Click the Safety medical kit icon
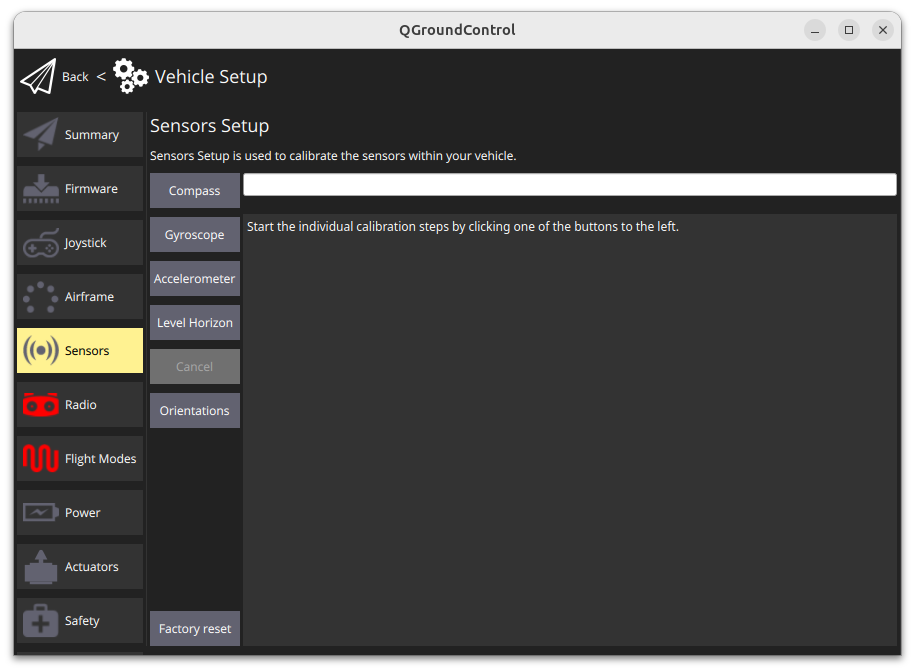The image size is (915, 672). coord(40,621)
